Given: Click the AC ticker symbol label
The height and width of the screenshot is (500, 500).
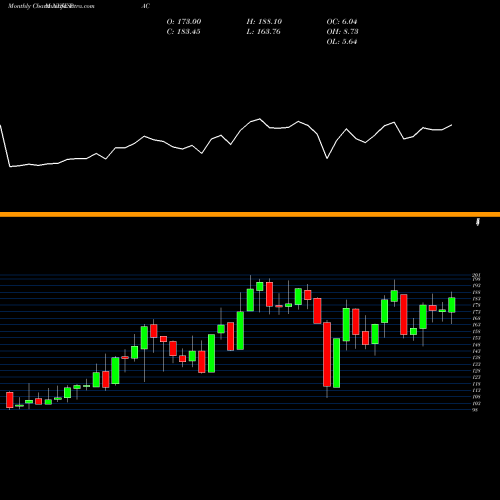Looking at the screenshot, I should [x=145, y=6].
